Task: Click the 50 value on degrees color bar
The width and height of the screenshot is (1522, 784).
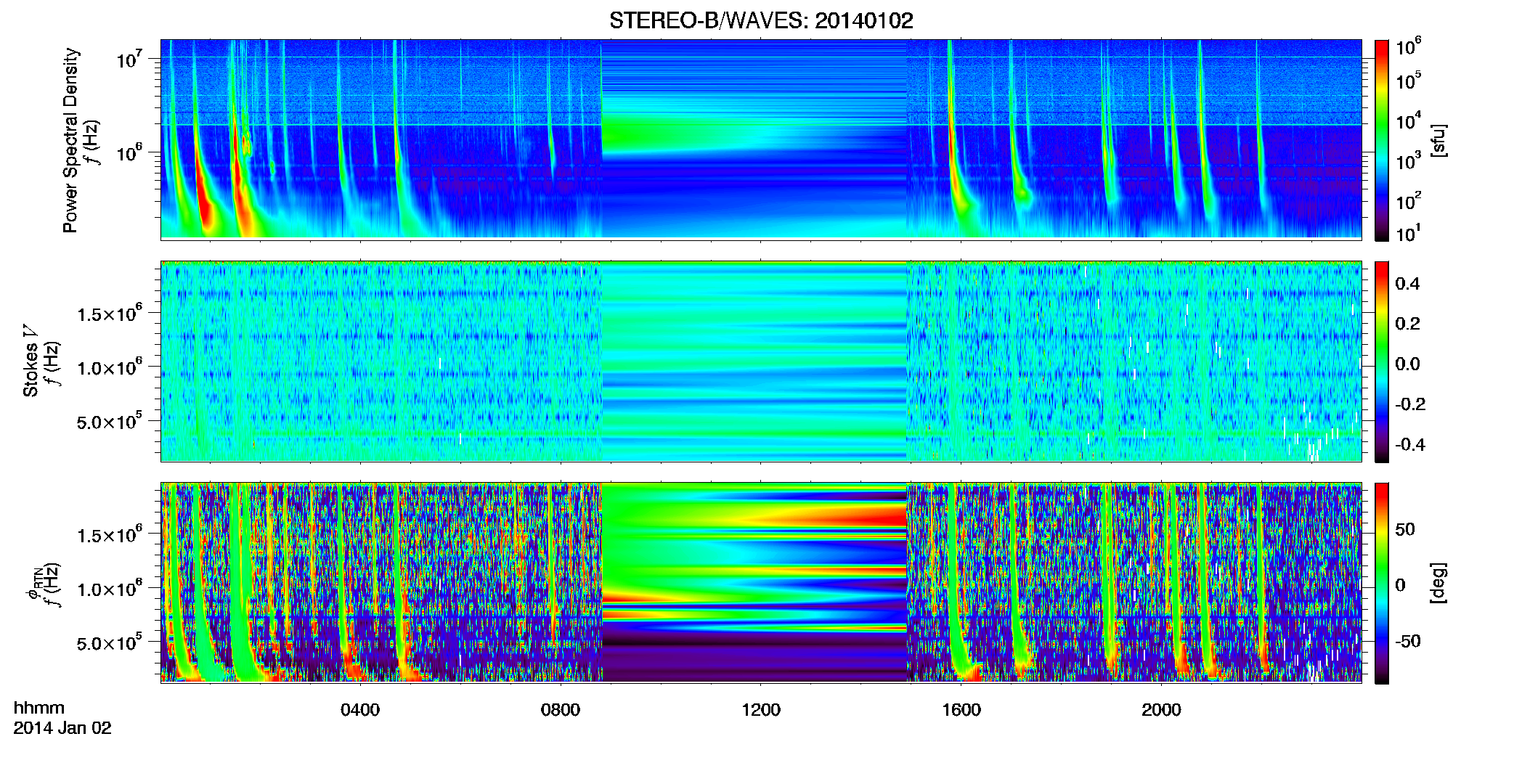Action: (x=1405, y=529)
